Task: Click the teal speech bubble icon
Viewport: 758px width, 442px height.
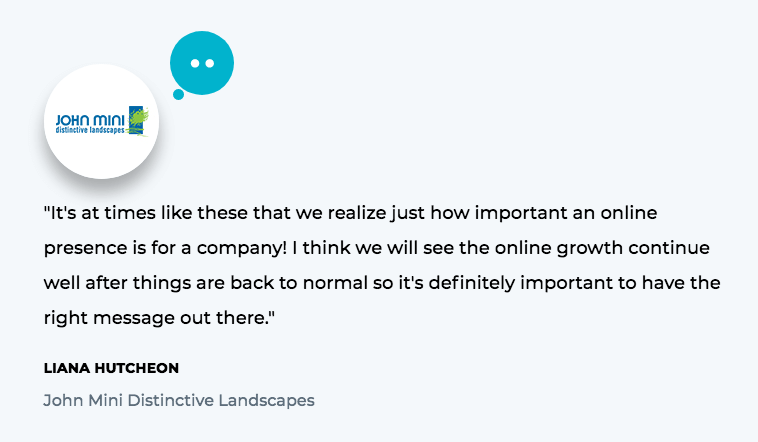Action: coord(202,62)
